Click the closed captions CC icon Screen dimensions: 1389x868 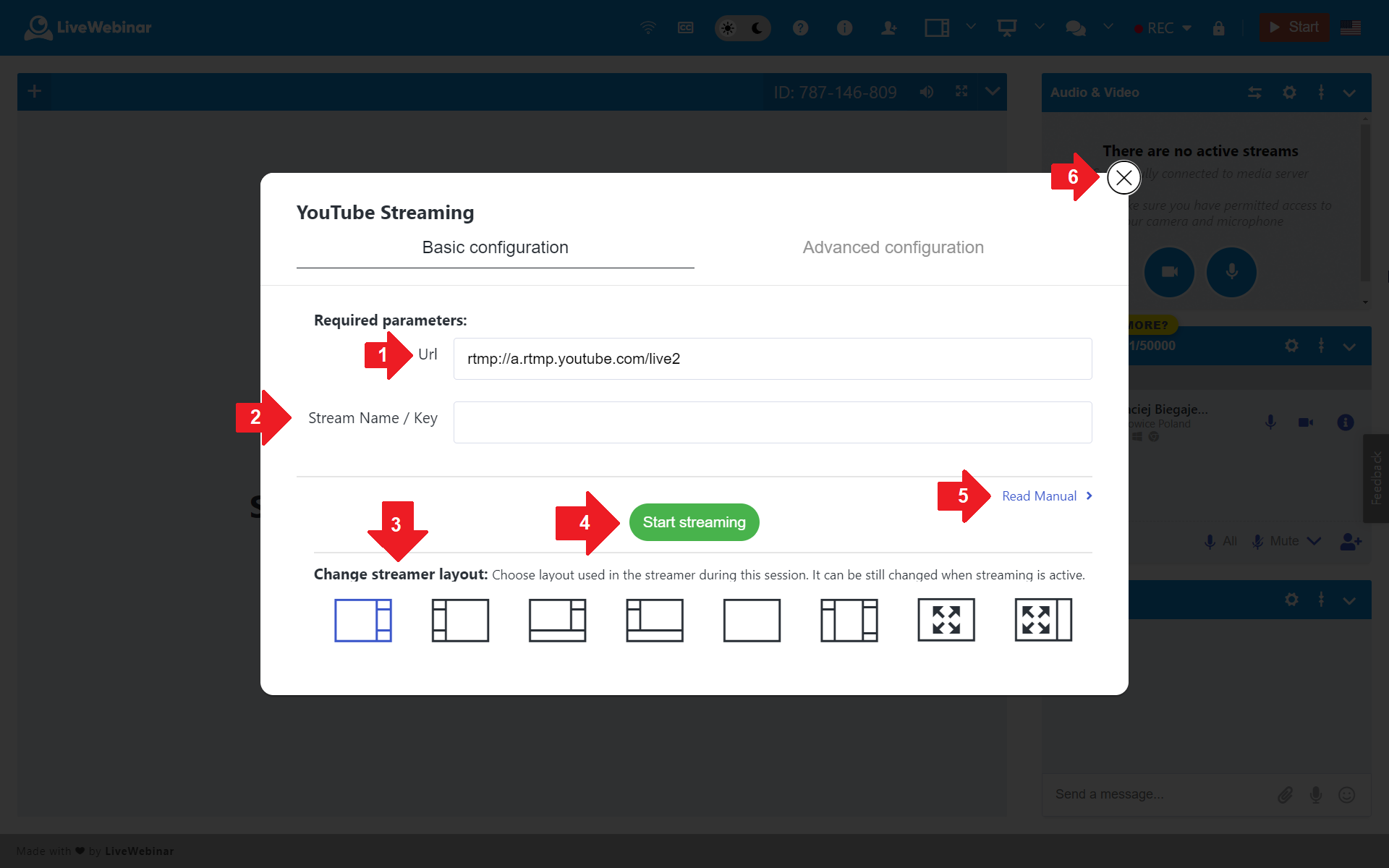pyautogui.click(x=685, y=27)
